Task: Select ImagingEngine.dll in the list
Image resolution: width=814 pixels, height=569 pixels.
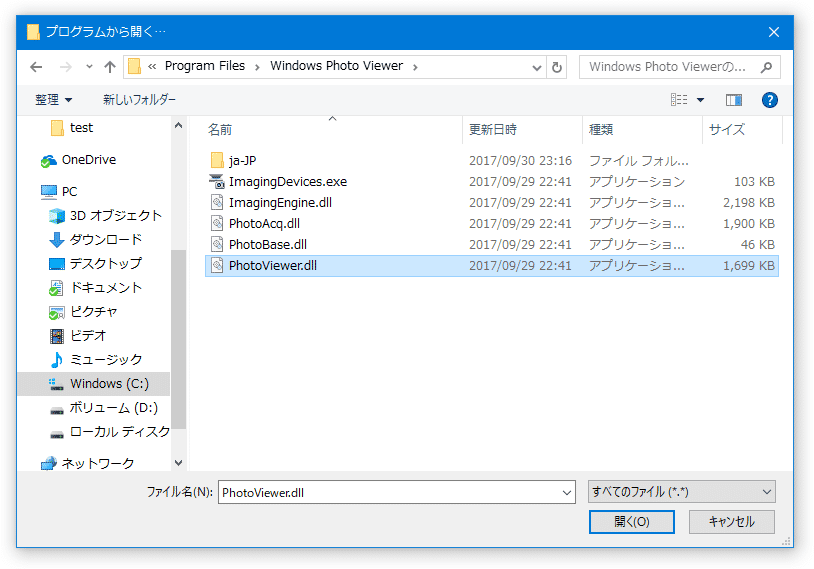Action: tap(492, 202)
